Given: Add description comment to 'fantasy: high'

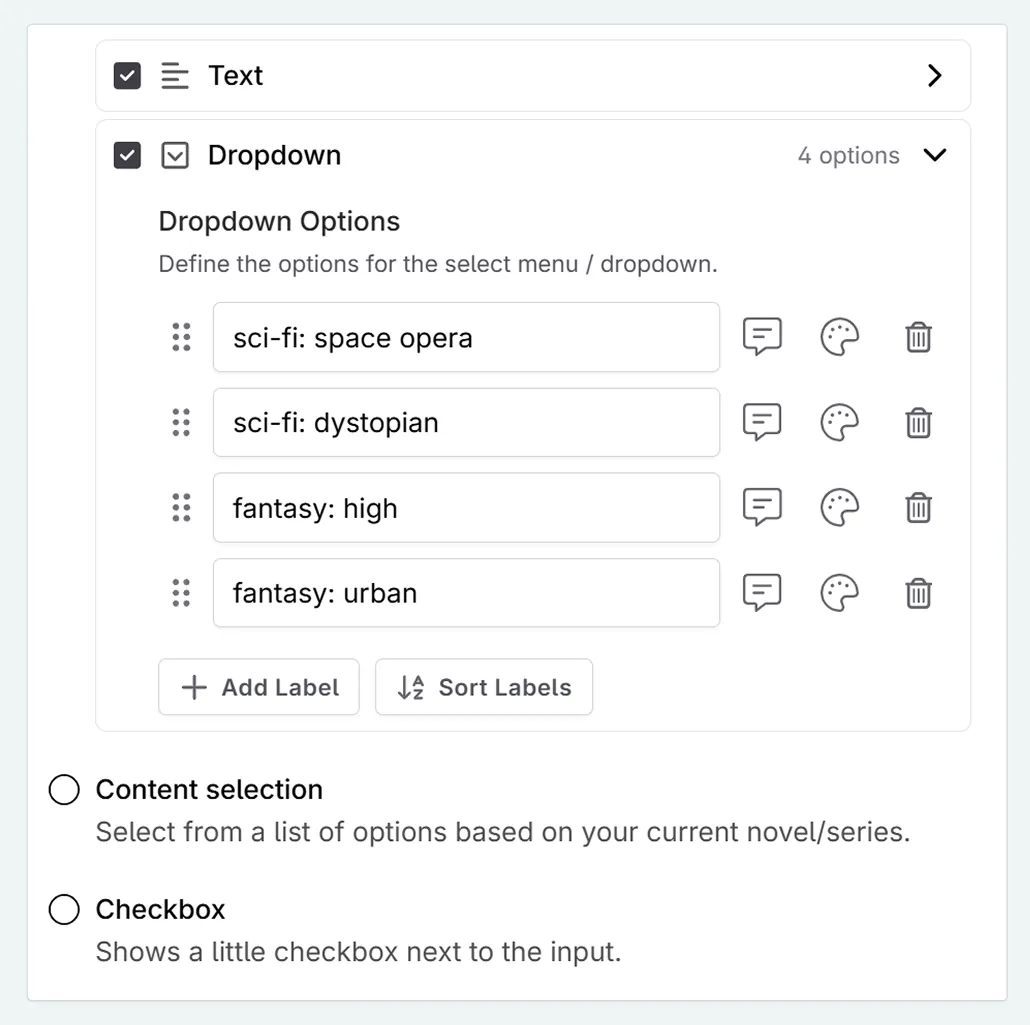Looking at the screenshot, I should (x=762, y=508).
